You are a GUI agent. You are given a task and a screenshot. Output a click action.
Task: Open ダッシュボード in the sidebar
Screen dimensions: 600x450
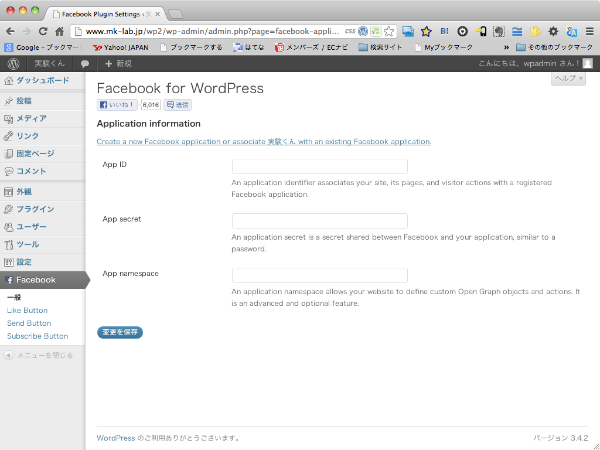pos(42,80)
